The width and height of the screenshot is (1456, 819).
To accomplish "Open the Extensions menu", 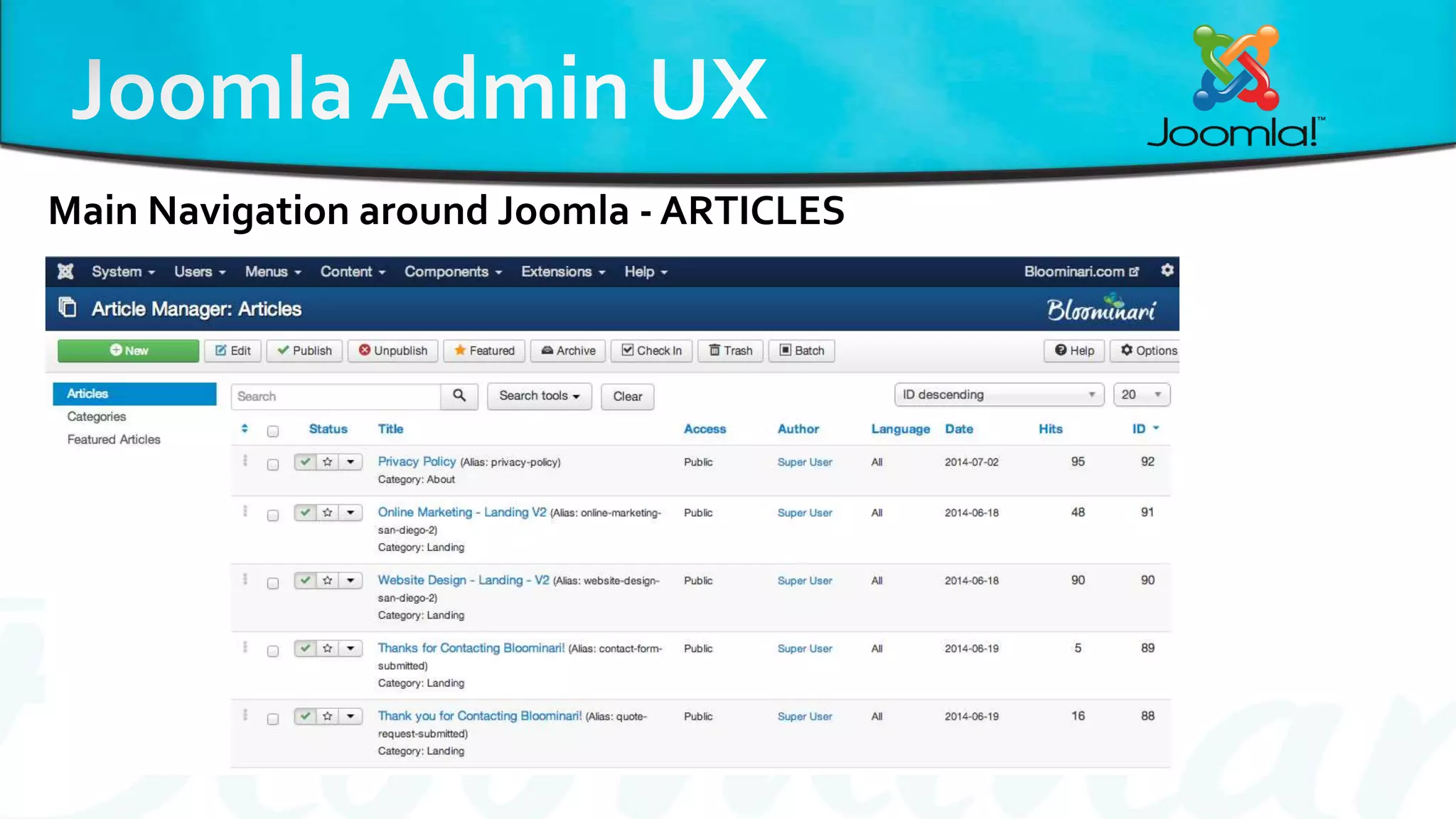I will tap(563, 272).
